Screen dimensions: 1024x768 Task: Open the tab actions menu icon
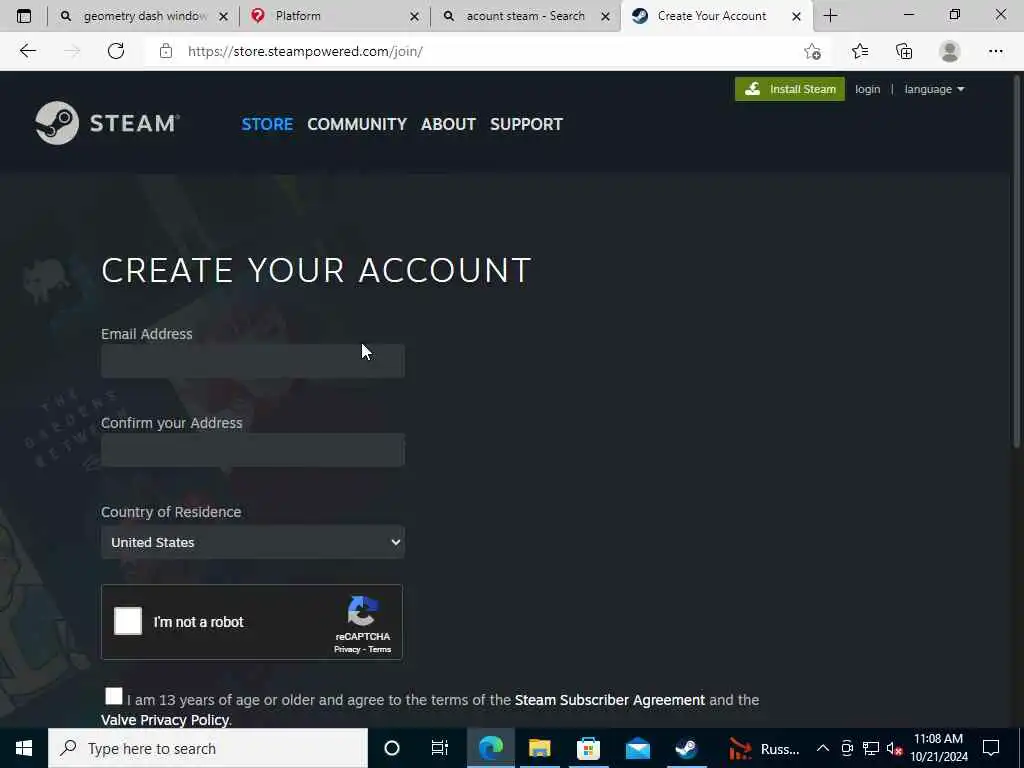[24, 16]
